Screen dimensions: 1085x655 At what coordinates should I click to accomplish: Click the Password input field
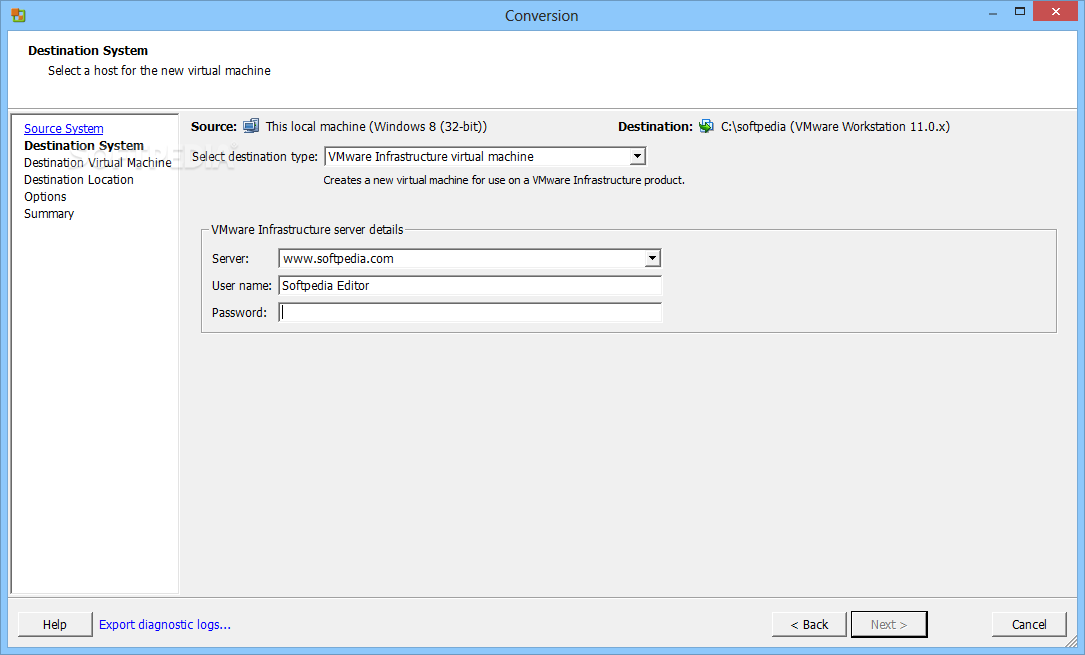(470, 313)
